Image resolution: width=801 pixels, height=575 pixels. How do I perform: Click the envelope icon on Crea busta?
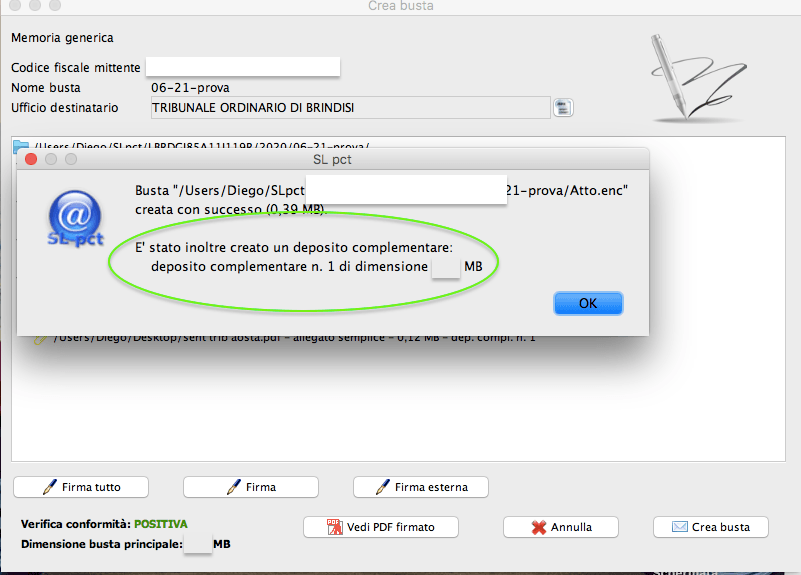point(679,526)
